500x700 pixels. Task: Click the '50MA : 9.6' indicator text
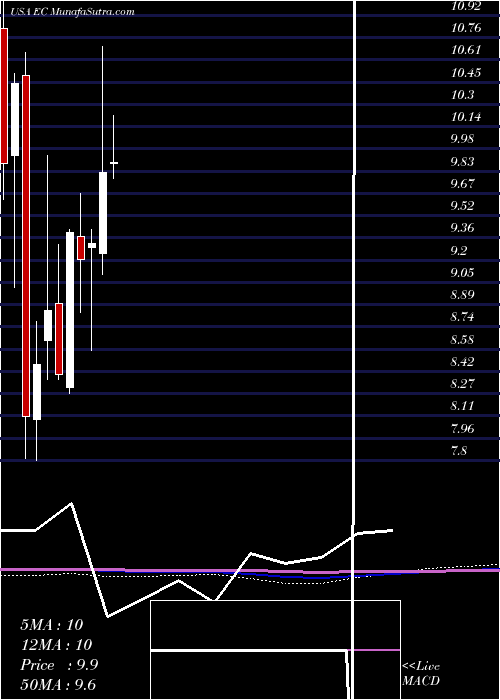click(58, 685)
